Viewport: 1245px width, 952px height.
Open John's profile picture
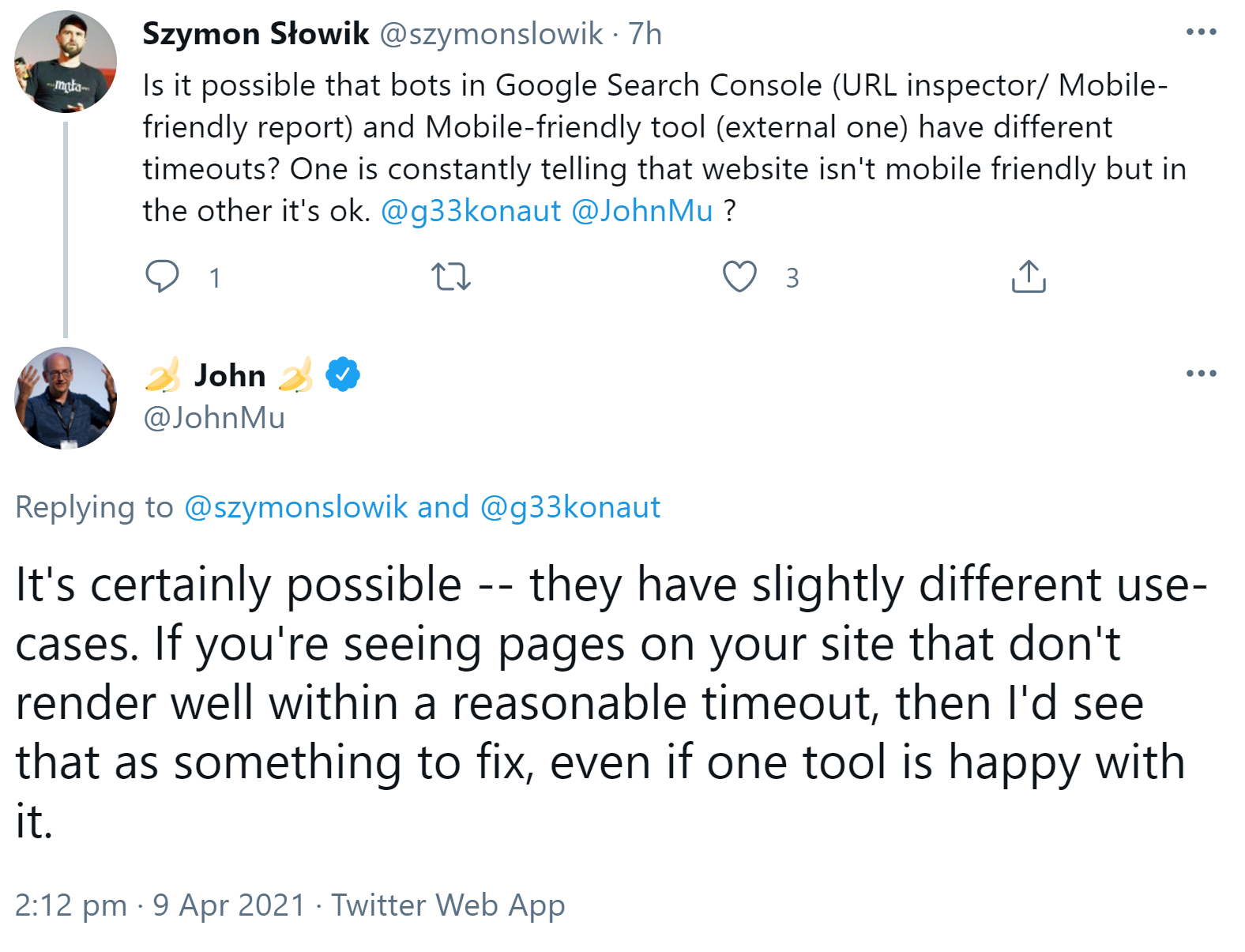coord(66,398)
